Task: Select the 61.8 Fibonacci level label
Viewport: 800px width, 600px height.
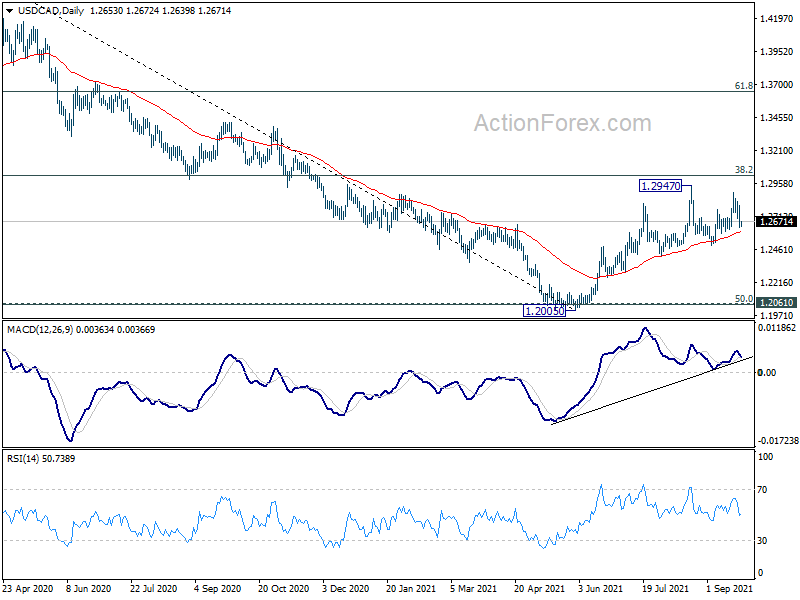Action: tap(743, 86)
